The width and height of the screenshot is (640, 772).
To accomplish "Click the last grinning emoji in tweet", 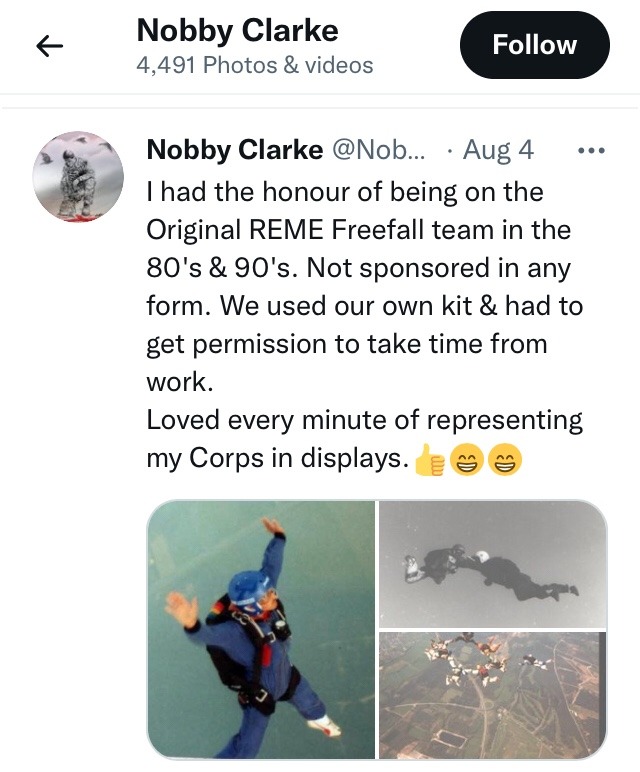I will [x=504, y=460].
